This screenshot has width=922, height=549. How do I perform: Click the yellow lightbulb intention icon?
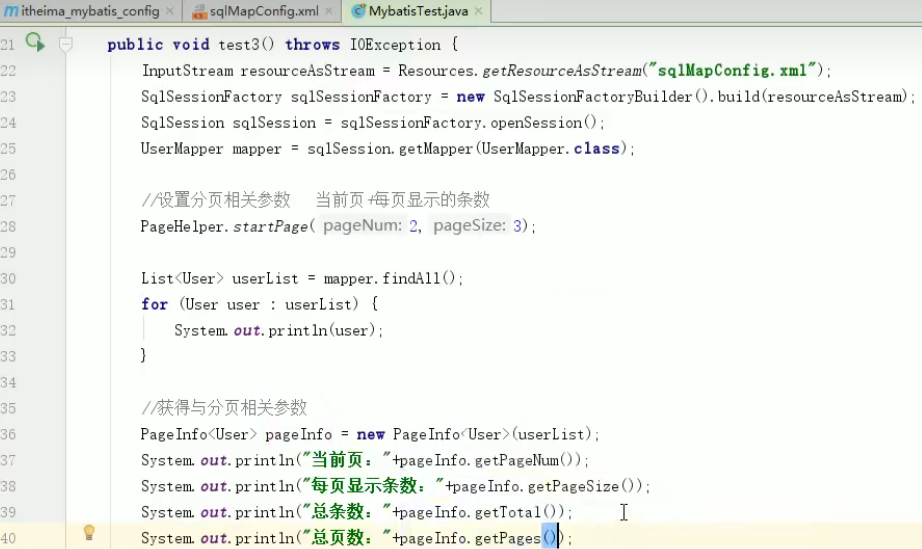tap(89, 533)
